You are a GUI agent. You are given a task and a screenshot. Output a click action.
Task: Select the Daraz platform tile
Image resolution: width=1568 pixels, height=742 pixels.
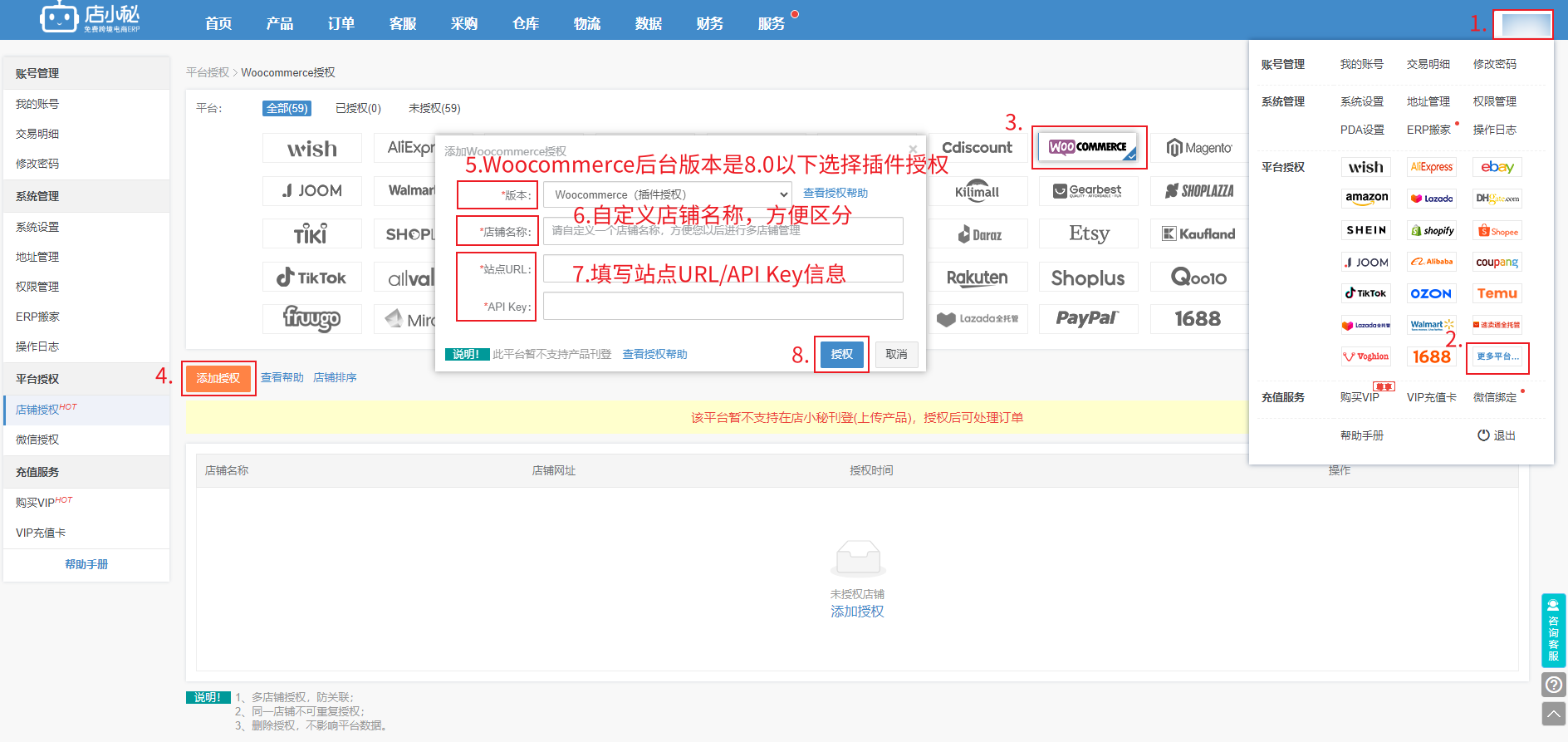pos(978,234)
